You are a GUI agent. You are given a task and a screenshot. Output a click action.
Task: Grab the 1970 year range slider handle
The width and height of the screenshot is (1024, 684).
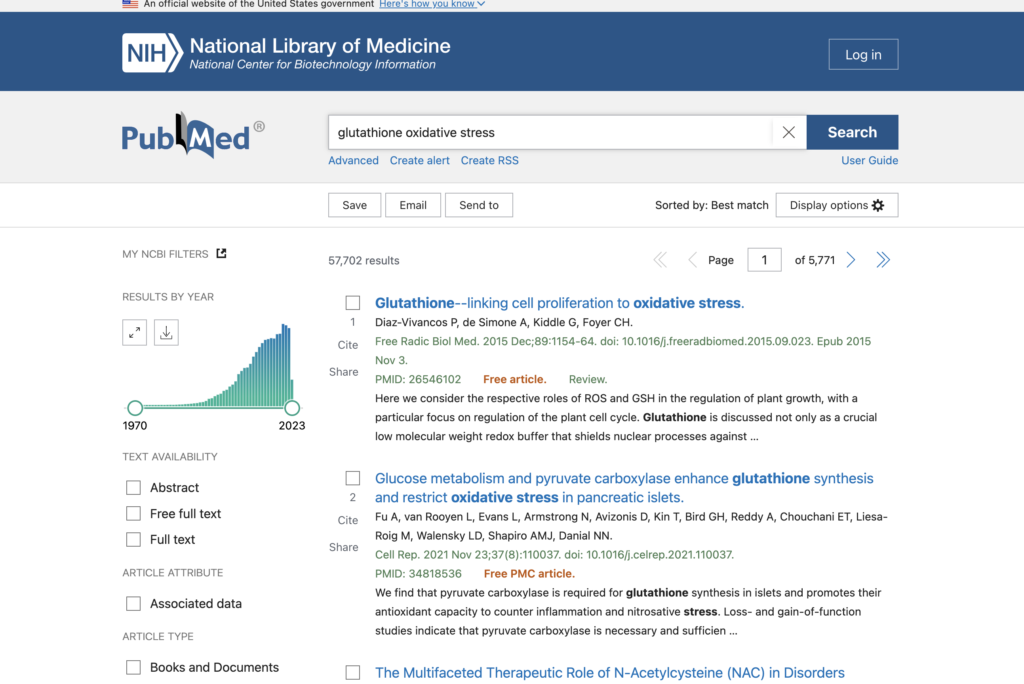tap(135, 408)
